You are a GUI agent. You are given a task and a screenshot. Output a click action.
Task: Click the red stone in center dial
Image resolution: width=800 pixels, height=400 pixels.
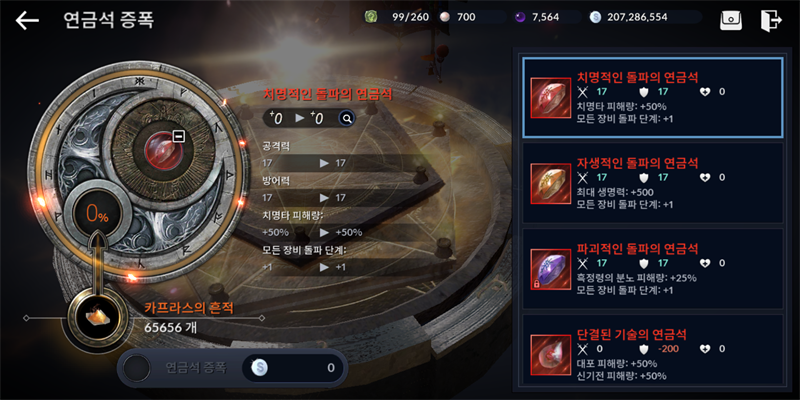tap(162, 151)
